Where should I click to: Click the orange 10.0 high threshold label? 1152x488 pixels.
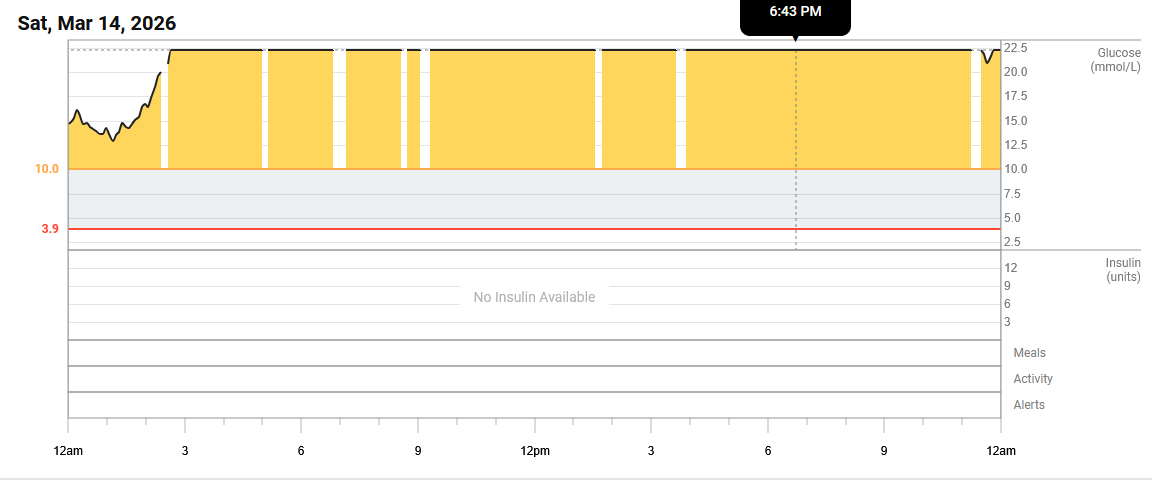(x=47, y=169)
